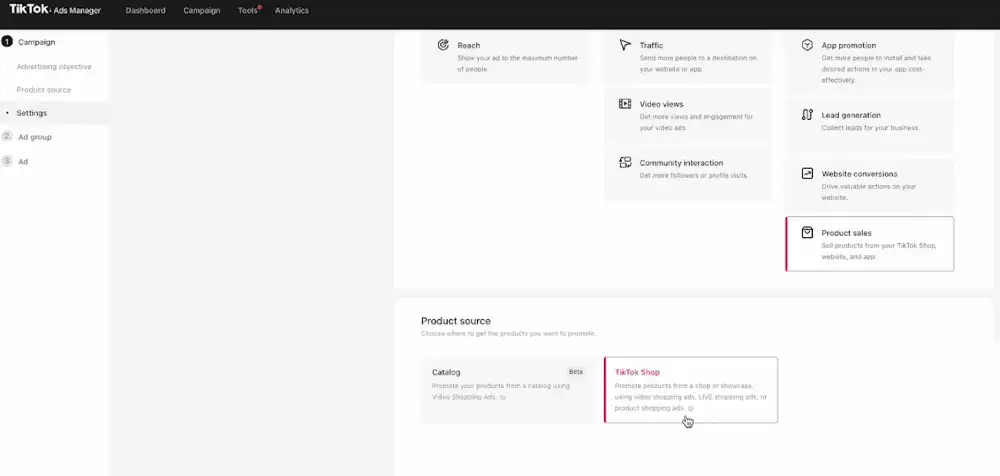
Task: Choose TikTok Shop as product source
Action: (x=691, y=390)
